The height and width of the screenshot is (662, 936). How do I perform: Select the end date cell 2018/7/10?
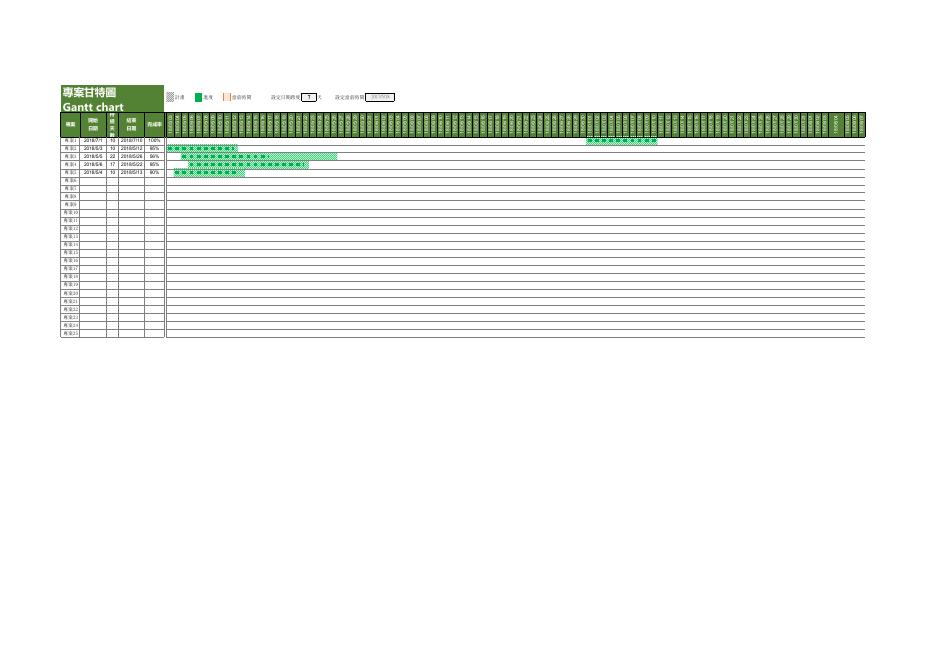pos(131,140)
